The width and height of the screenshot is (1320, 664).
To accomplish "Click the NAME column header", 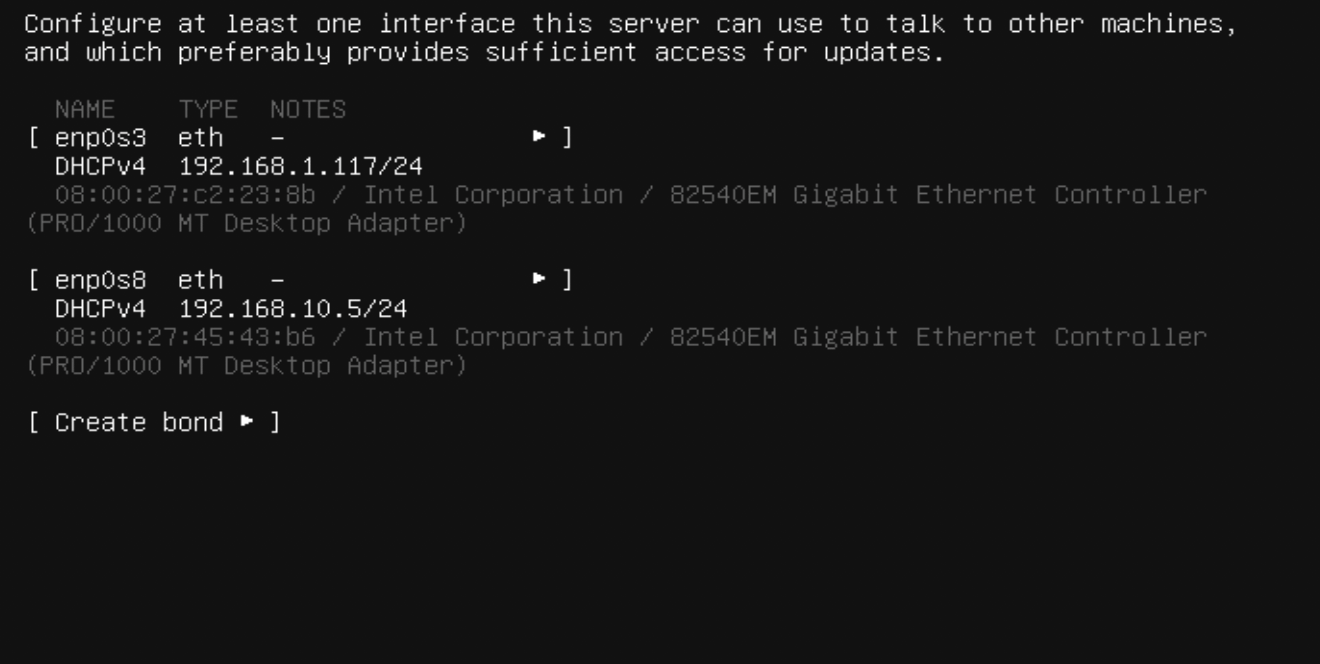I will click(x=85, y=110).
